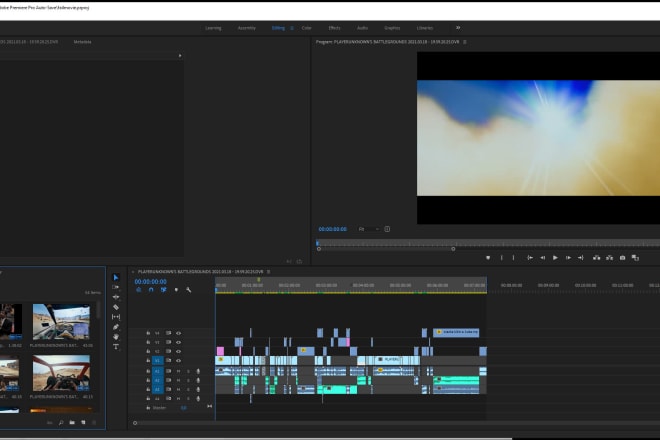Select the Ripple Edit tool
Image resolution: width=660 pixels, height=440 pixels.
(116, 297)
